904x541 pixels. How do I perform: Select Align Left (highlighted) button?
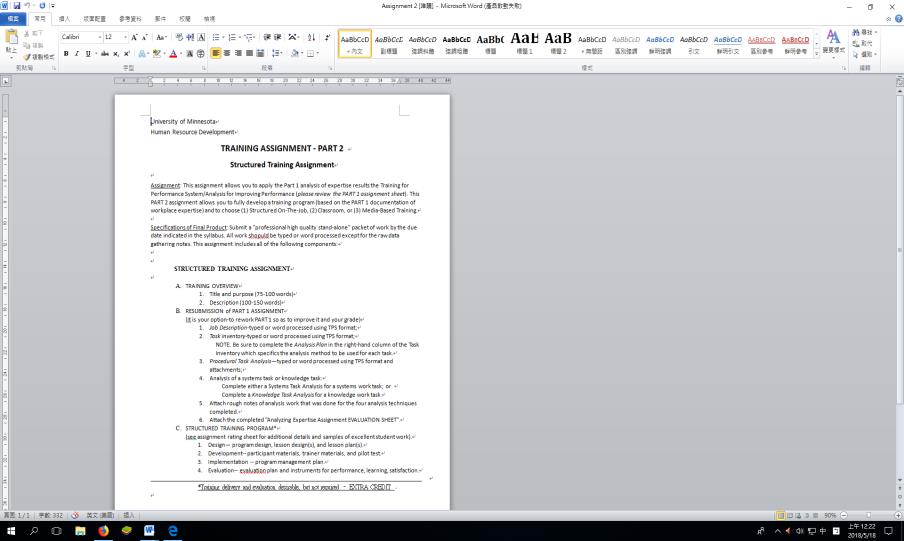[x=216, y=54]
